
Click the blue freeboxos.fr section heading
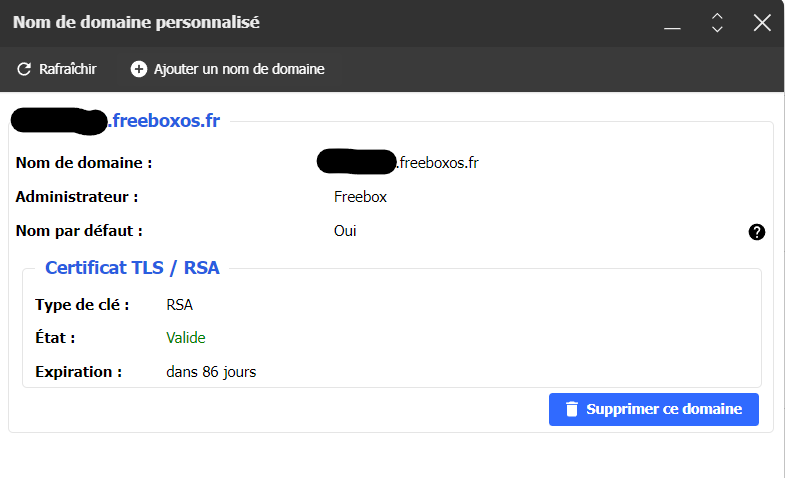(115, 121)
